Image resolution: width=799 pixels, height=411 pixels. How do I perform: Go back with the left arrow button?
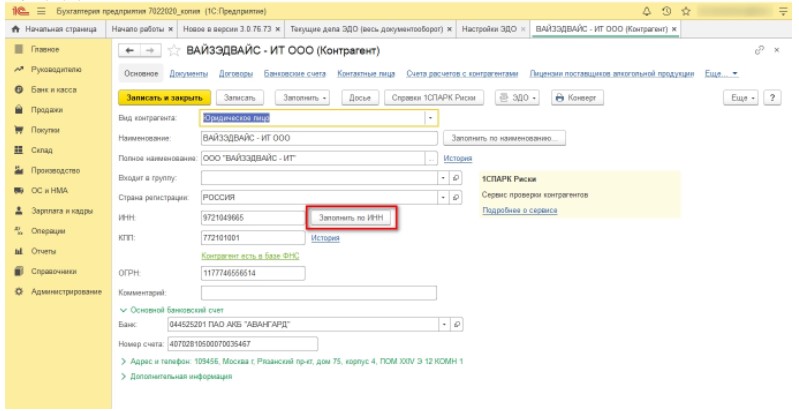129,50
